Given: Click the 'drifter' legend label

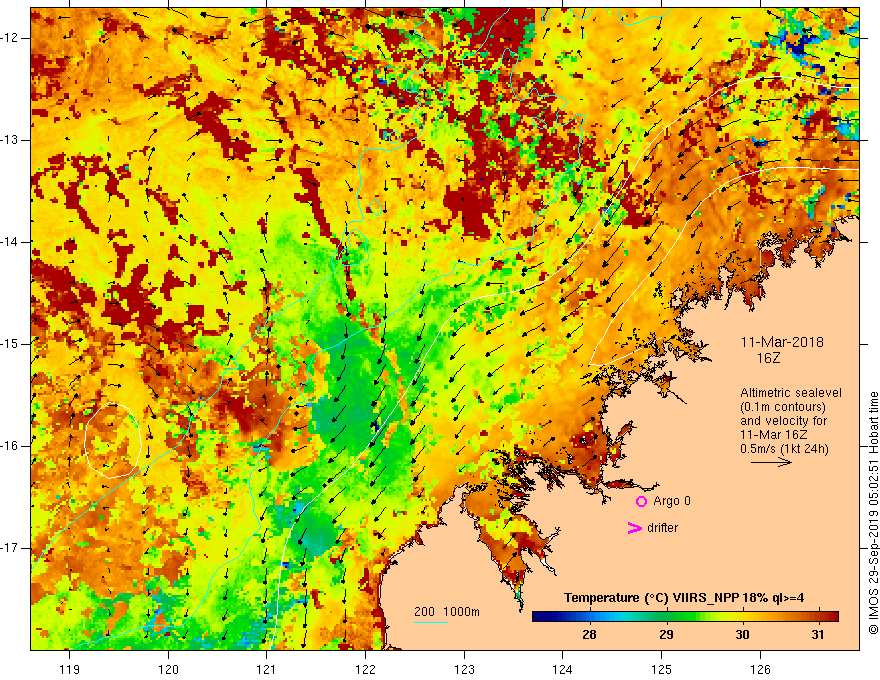Looking at the screenshot, I should (x=662, y=528).
